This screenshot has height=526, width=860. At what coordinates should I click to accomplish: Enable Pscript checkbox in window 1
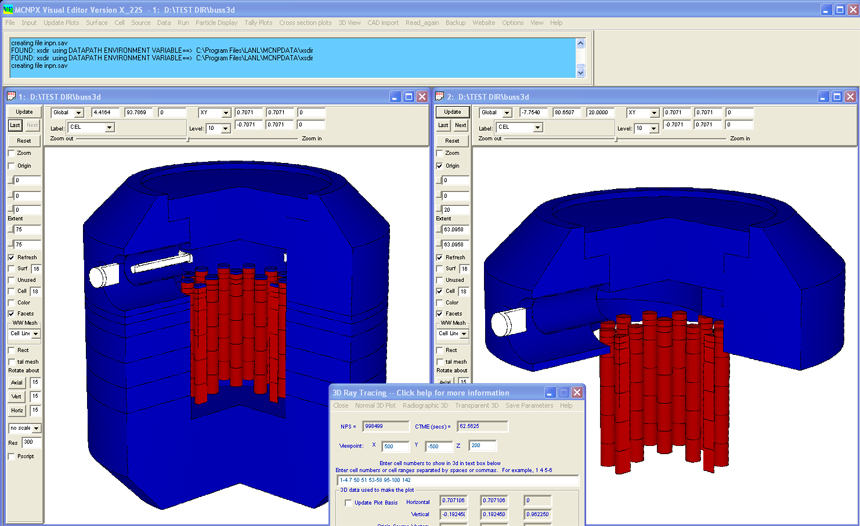point(12,456)
